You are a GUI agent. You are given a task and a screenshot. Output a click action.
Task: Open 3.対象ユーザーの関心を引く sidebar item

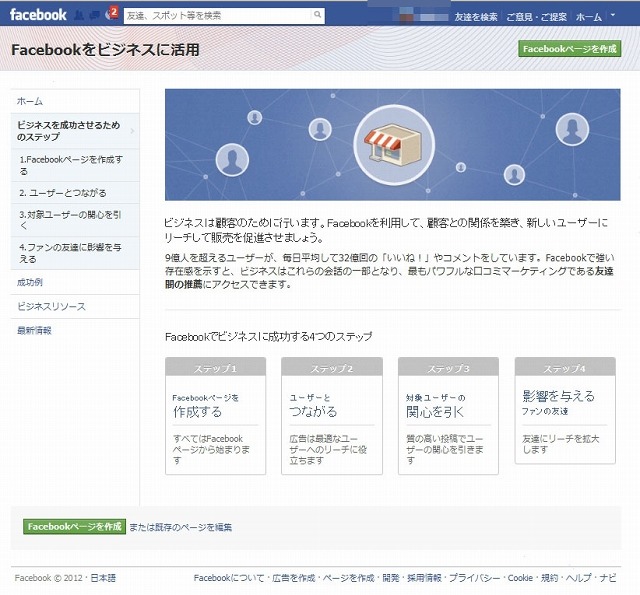coord(75,220)
